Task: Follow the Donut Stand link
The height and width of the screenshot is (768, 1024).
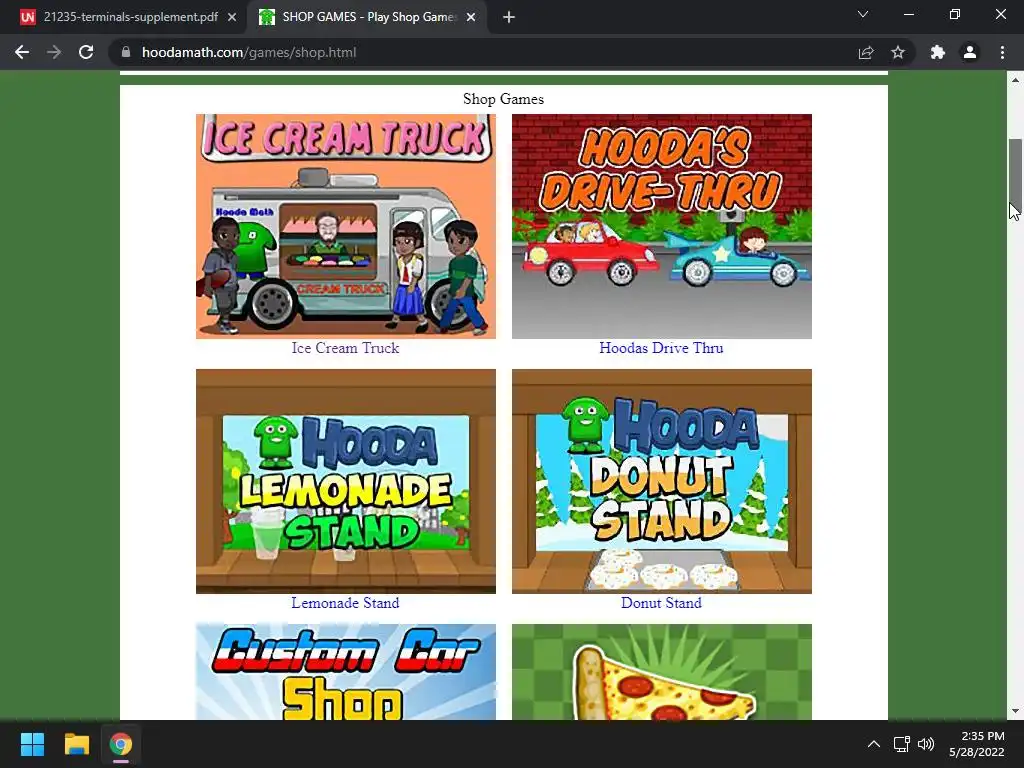Action: [662, 603]
